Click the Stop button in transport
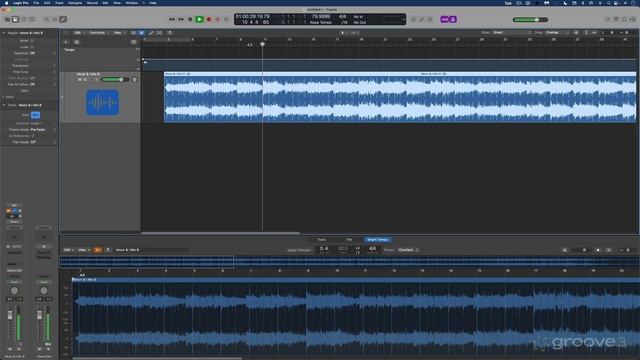This screenshot has width=640, height=360. pos(190,19)
